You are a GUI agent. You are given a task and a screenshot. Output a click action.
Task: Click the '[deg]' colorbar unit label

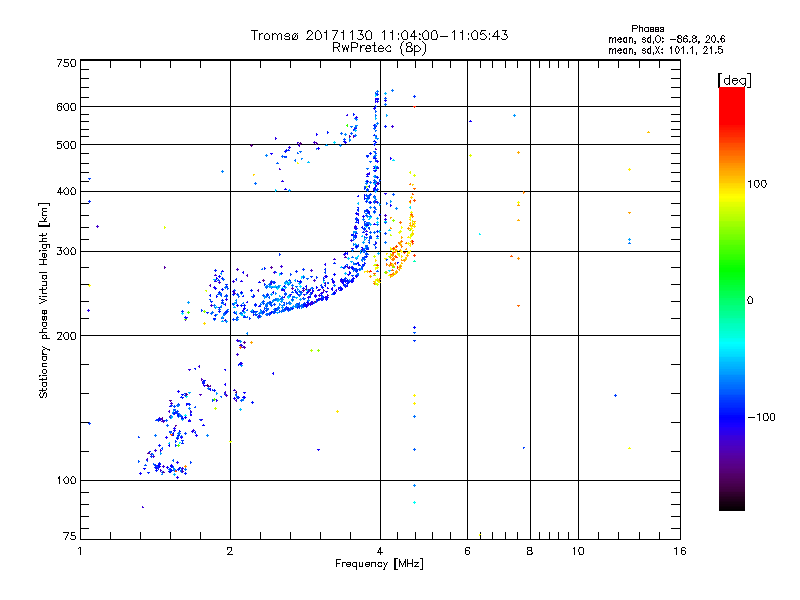(734, 80)
